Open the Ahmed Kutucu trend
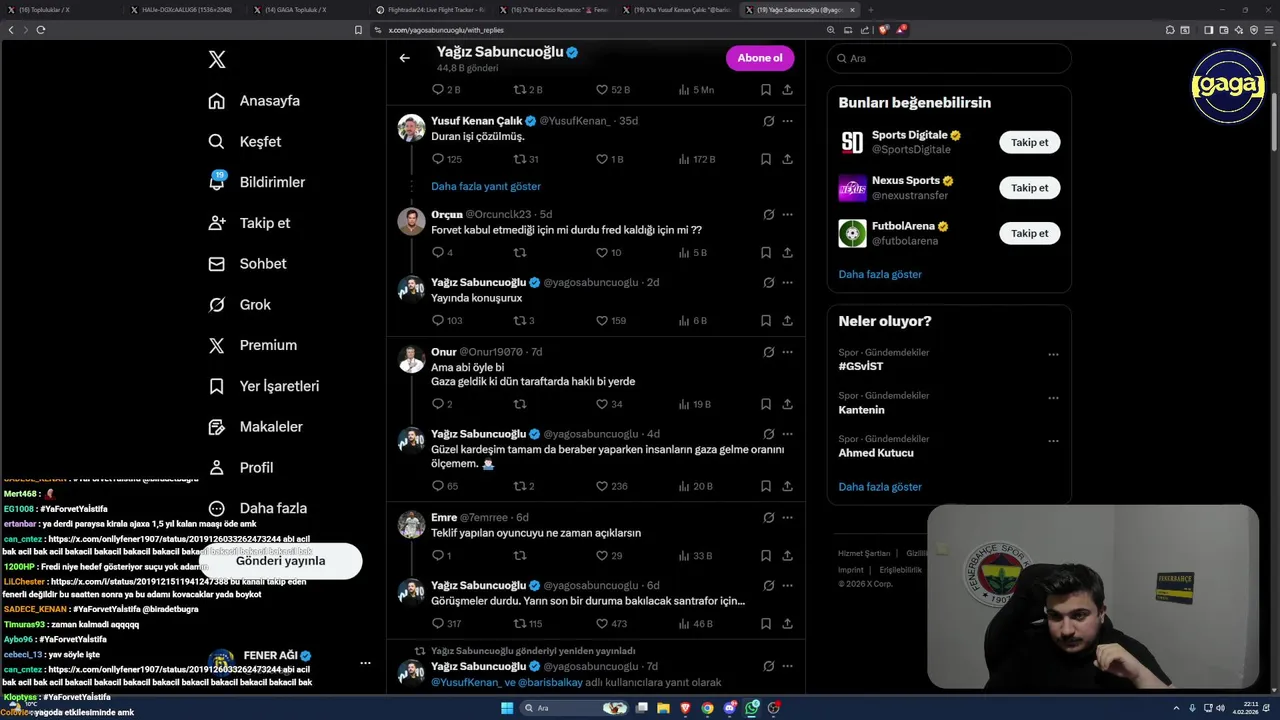Screen dimensions: 1280x720 point(876,453)
